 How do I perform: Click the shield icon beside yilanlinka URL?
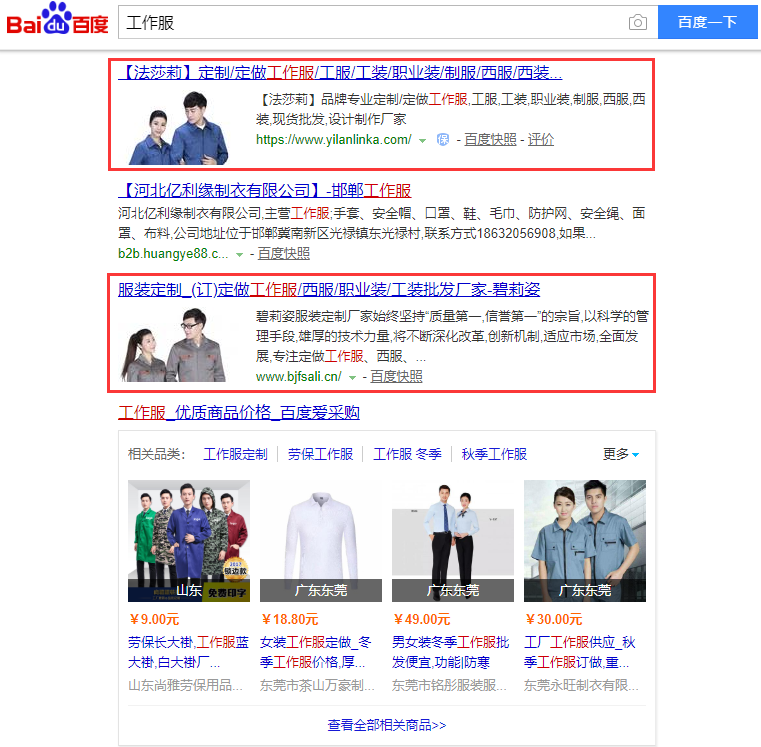coord(443,140)
